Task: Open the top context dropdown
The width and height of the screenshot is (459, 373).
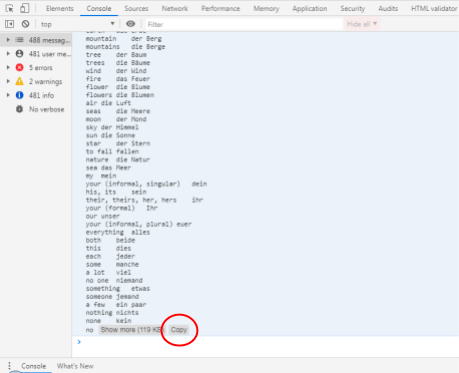Action: coord(77,24)
